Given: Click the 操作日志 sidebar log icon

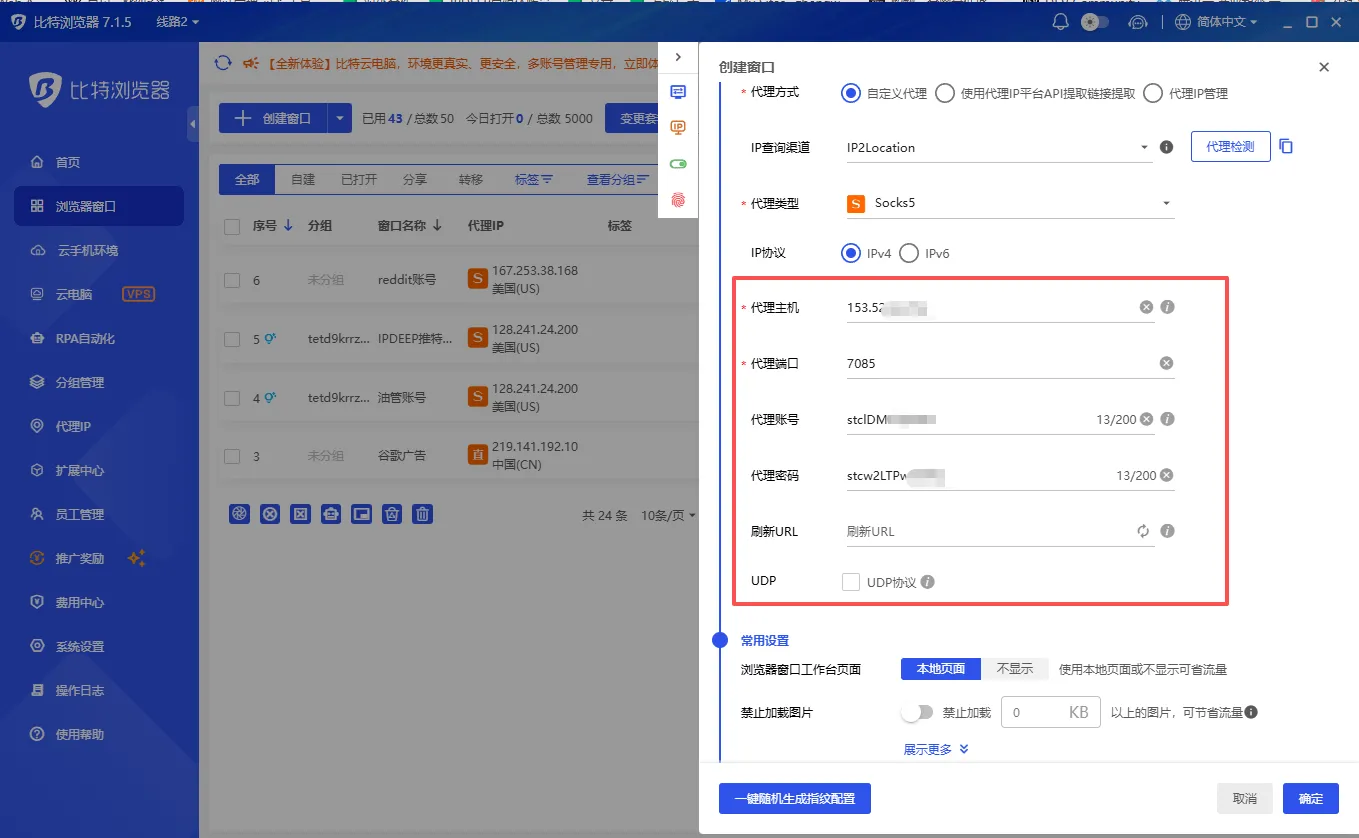Looking at the screenshot, I should click(x=37, y=690).
